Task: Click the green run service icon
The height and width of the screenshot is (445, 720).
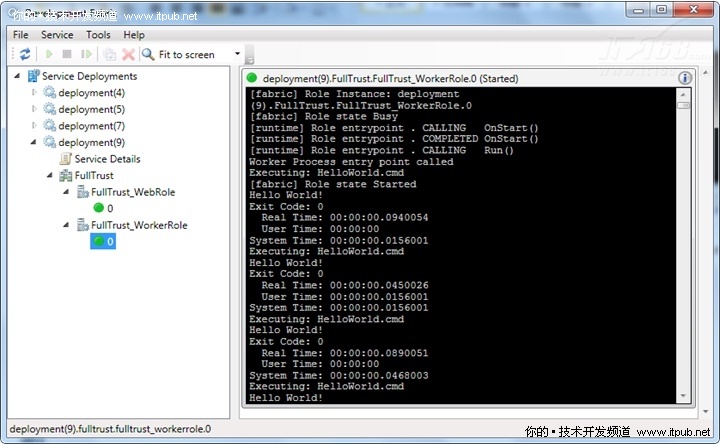Action: coord(49,54)
